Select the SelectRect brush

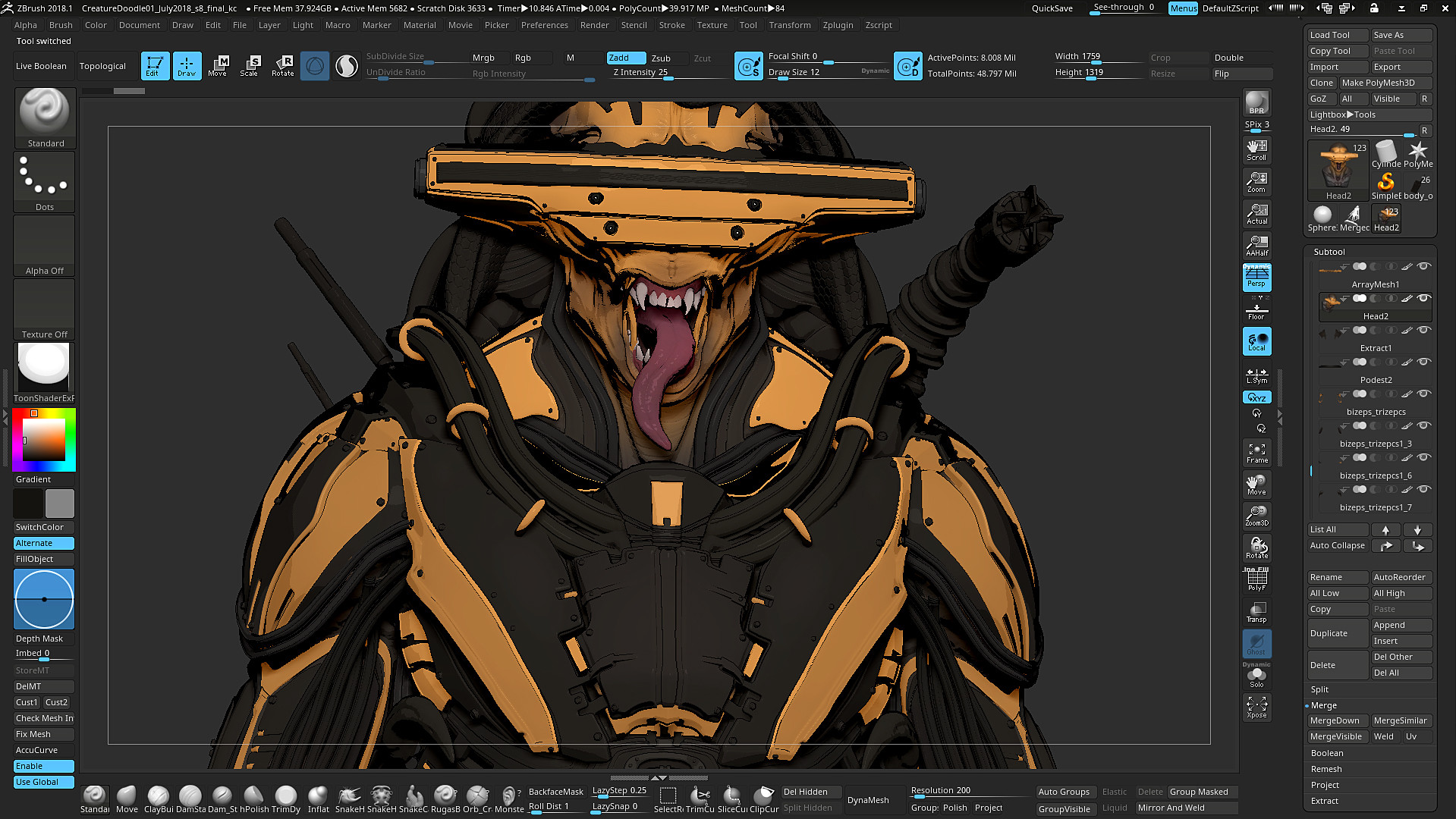coord(668,799)
